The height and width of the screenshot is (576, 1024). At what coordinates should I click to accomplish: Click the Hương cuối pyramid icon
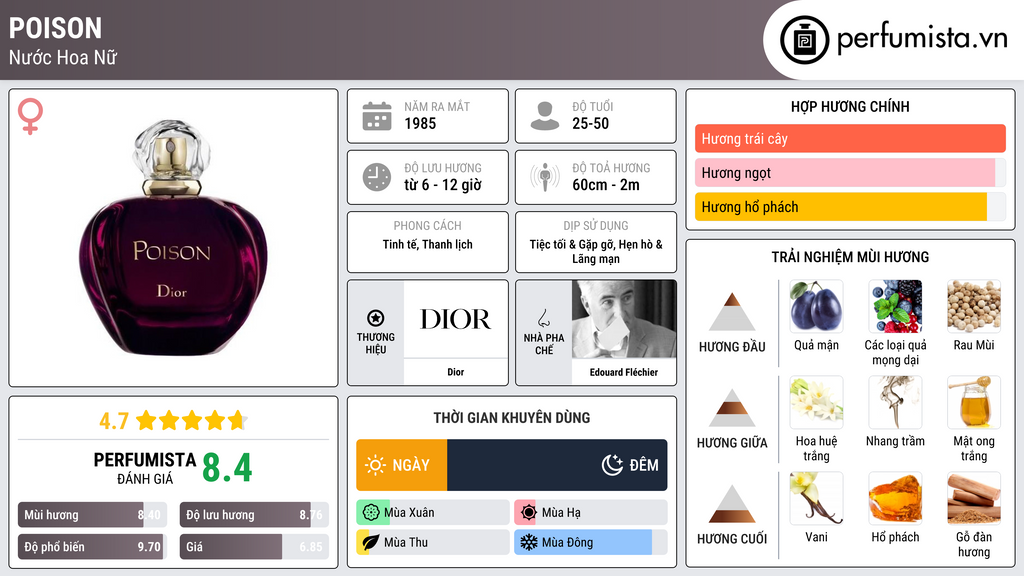coord(732,504)
